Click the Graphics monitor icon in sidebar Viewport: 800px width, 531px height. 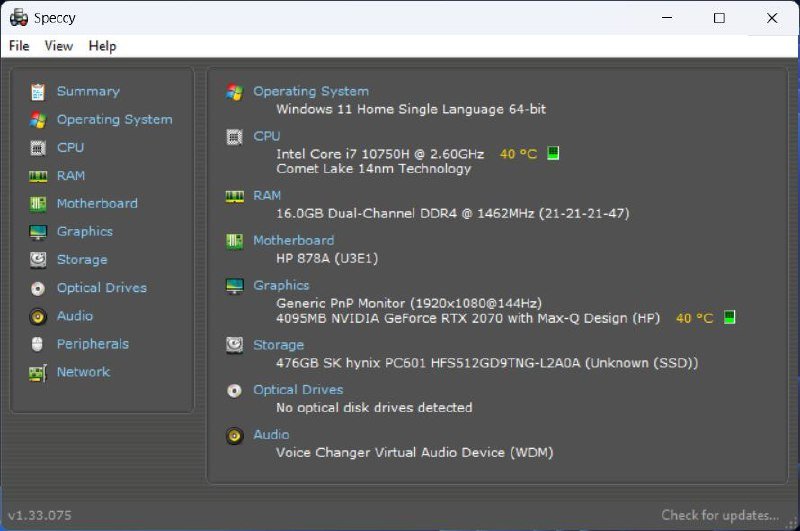[38, 232]
